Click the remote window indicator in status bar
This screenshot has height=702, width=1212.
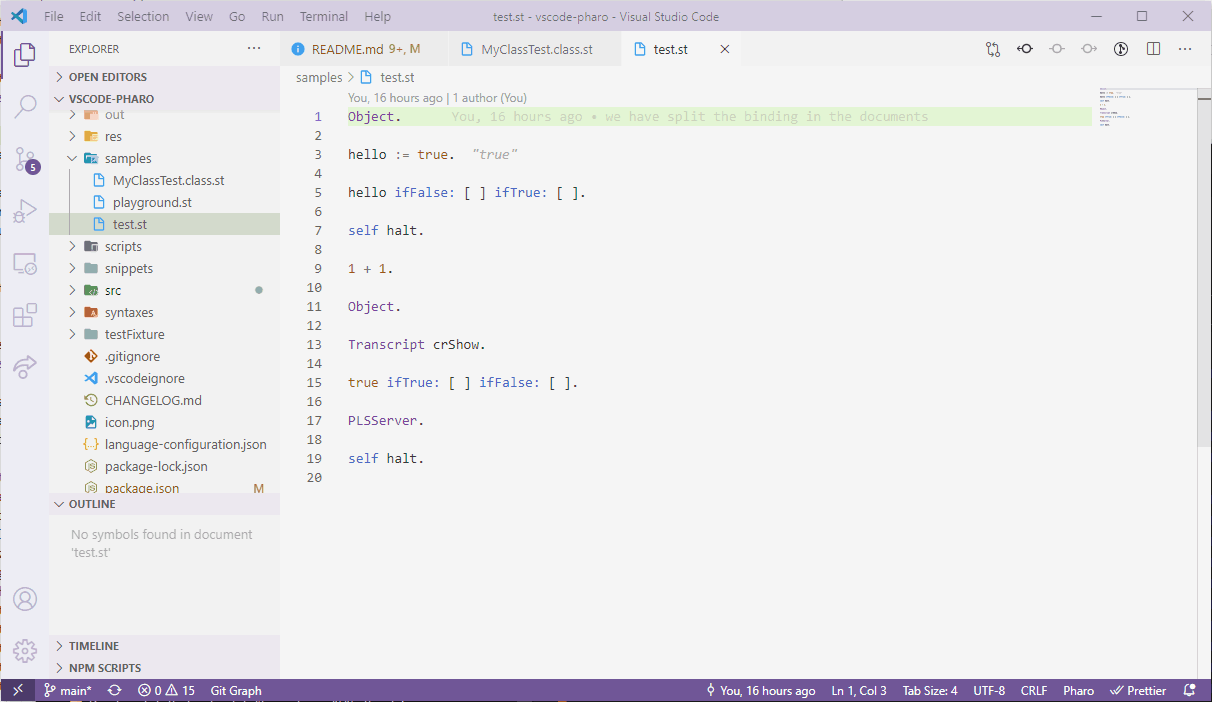point(17,690)
